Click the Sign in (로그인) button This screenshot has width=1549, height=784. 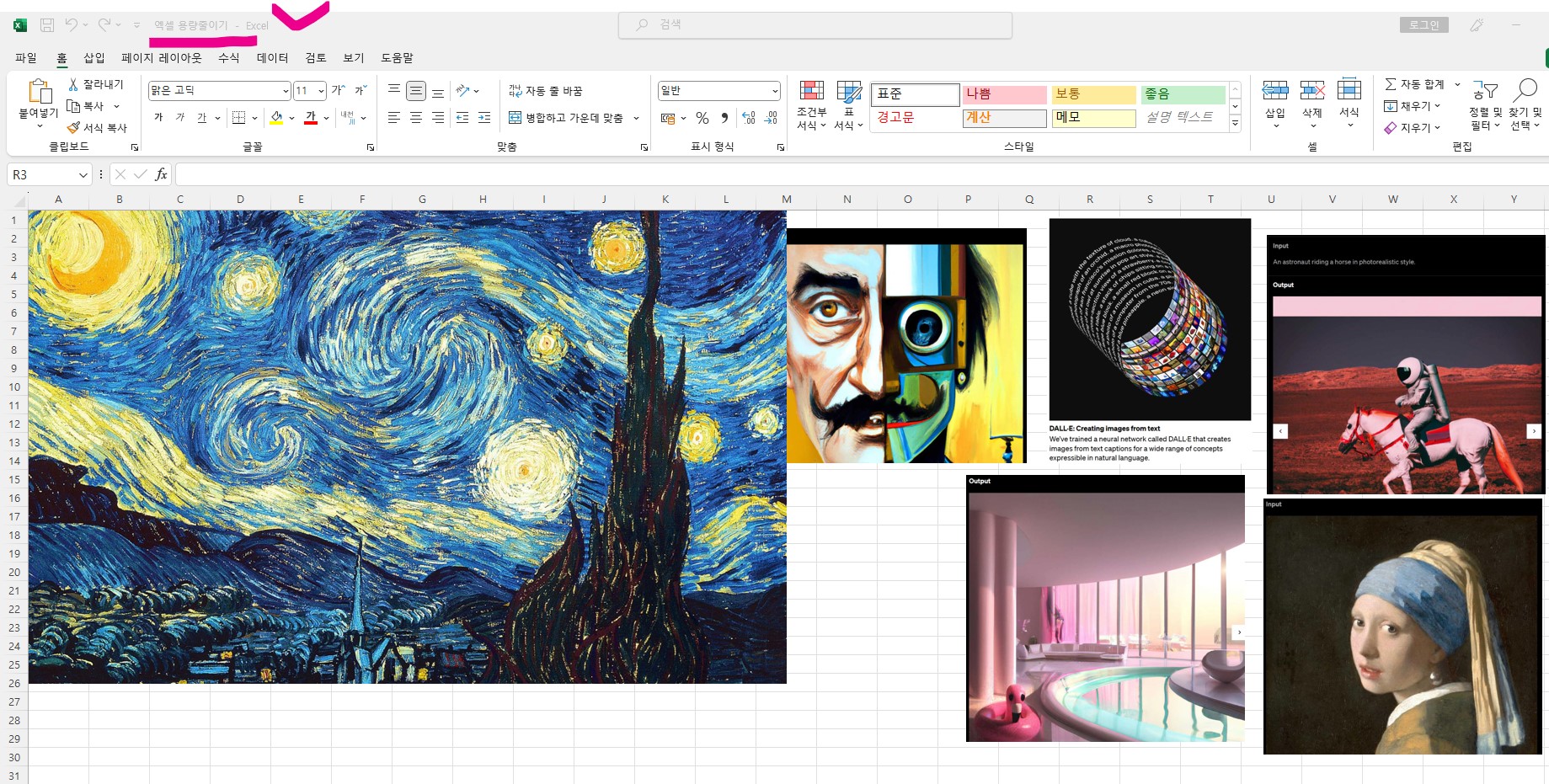[x=1424, y=25]
